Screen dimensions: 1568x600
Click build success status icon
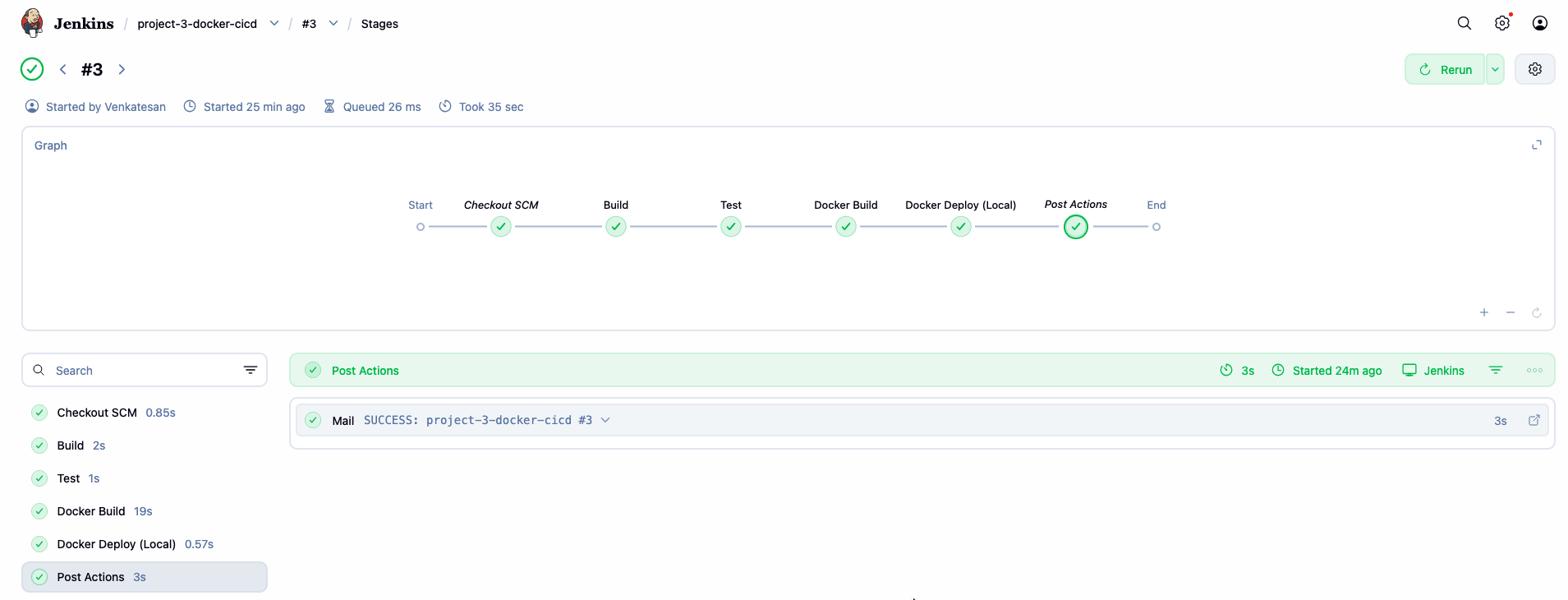(32, 70)
